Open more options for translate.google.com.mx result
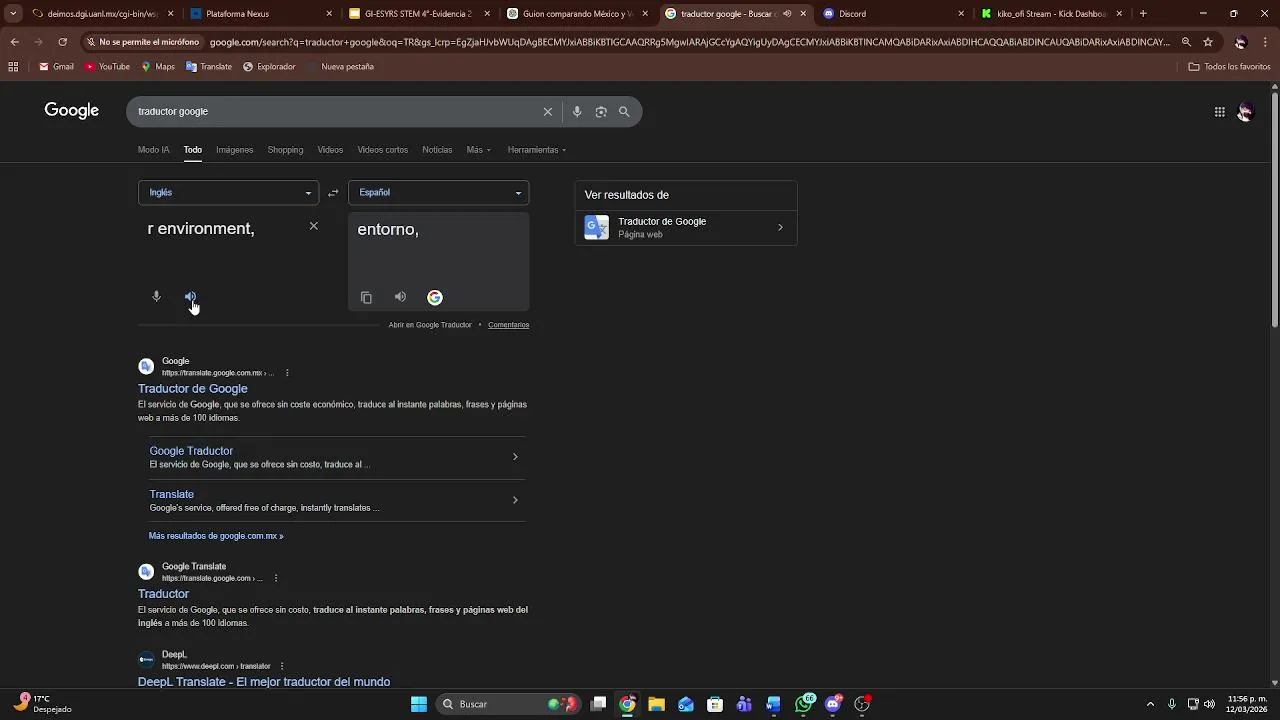Viewport: 1280px width, 720px height. tap(287, 373)
